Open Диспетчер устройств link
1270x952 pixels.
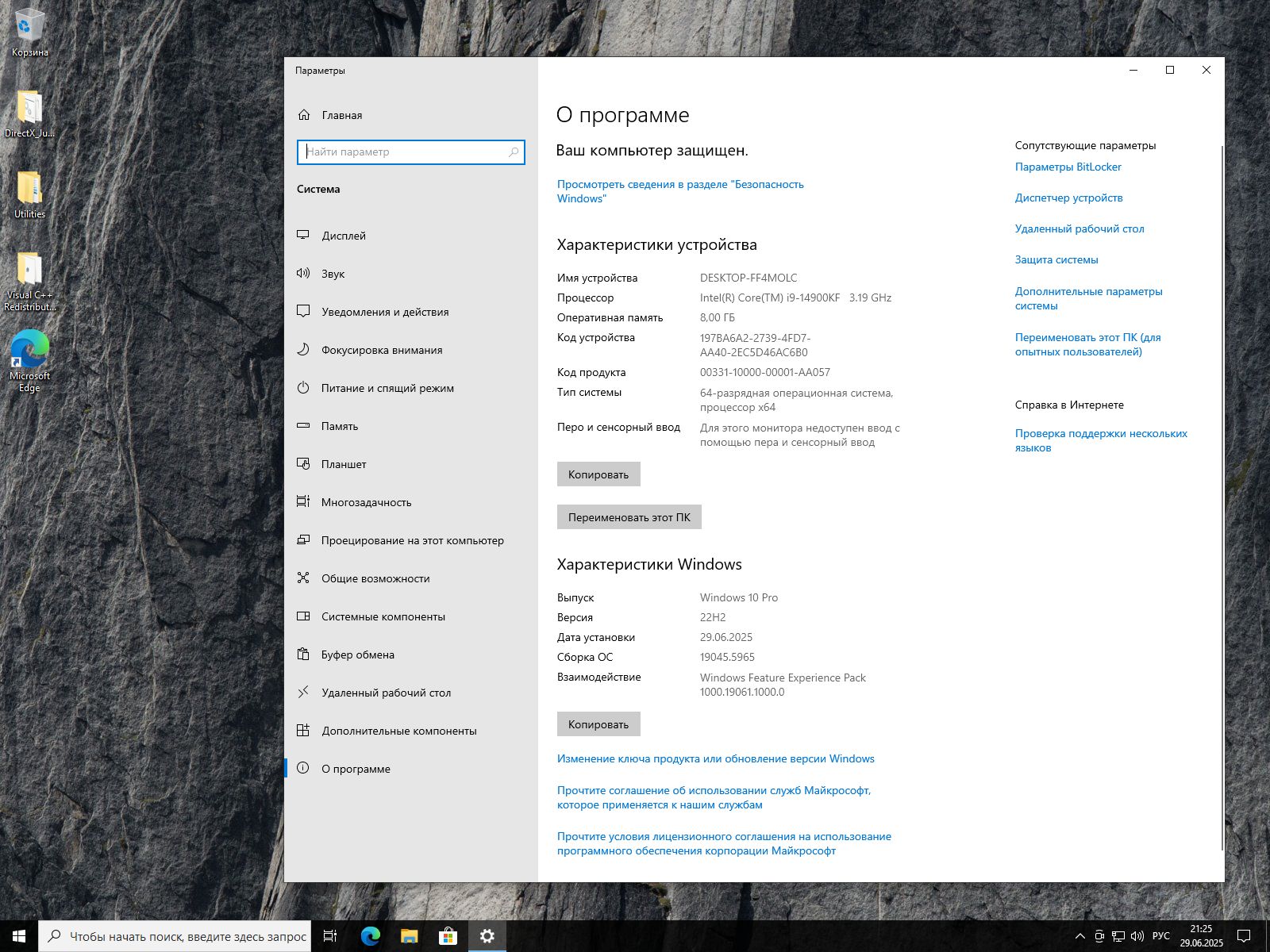[1068, 198]
